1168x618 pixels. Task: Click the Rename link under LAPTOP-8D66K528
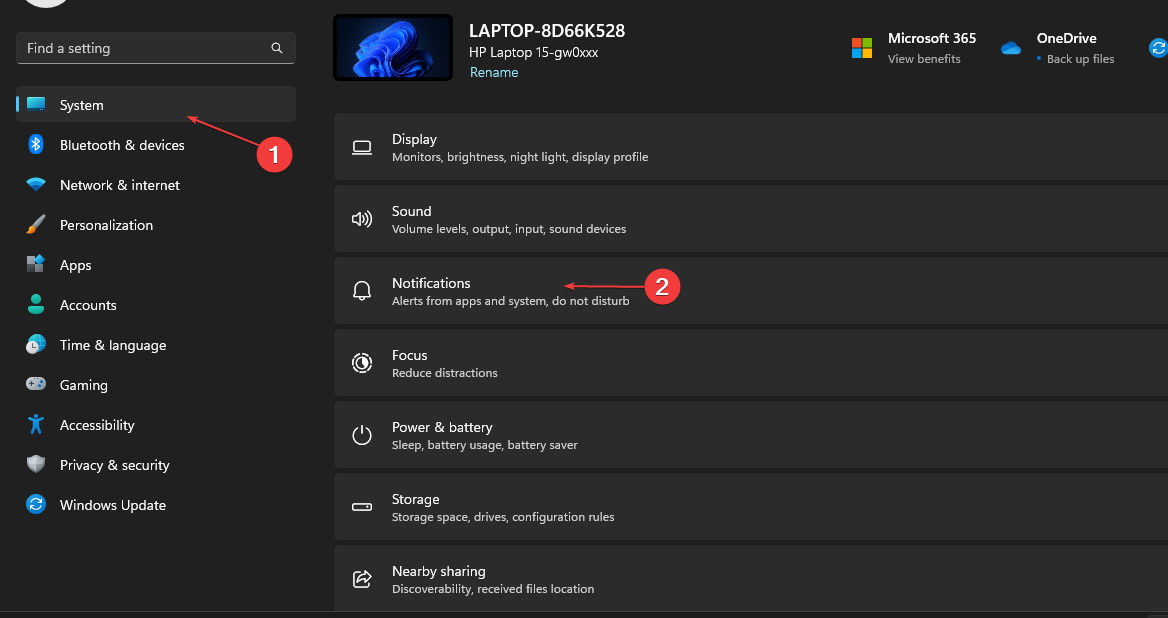click(x=494, y=72)
